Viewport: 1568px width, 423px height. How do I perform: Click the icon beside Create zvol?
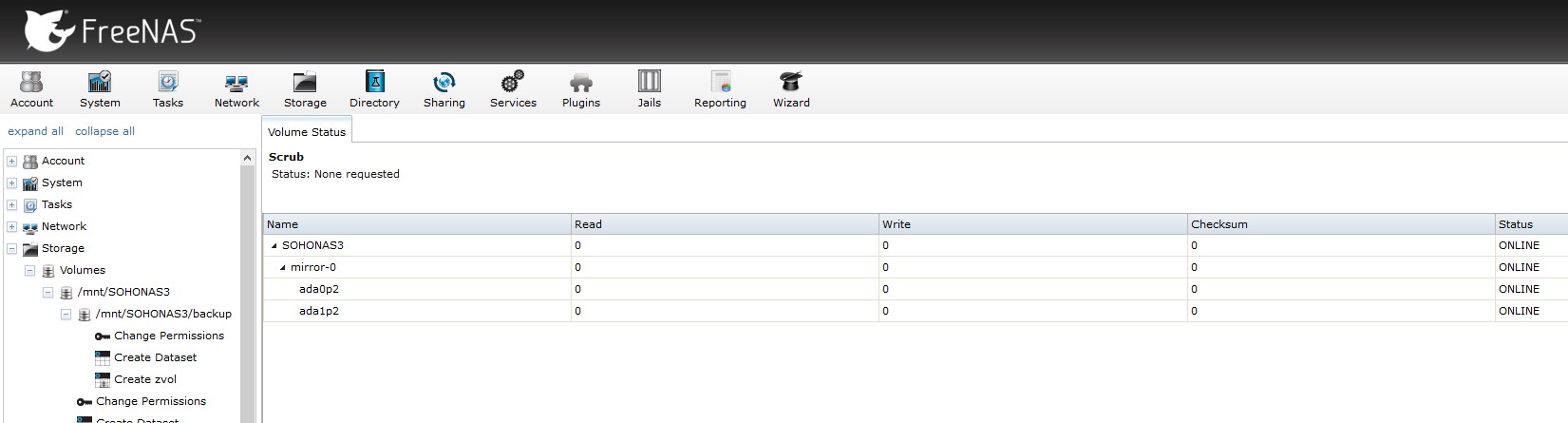[x=103, y=380]
